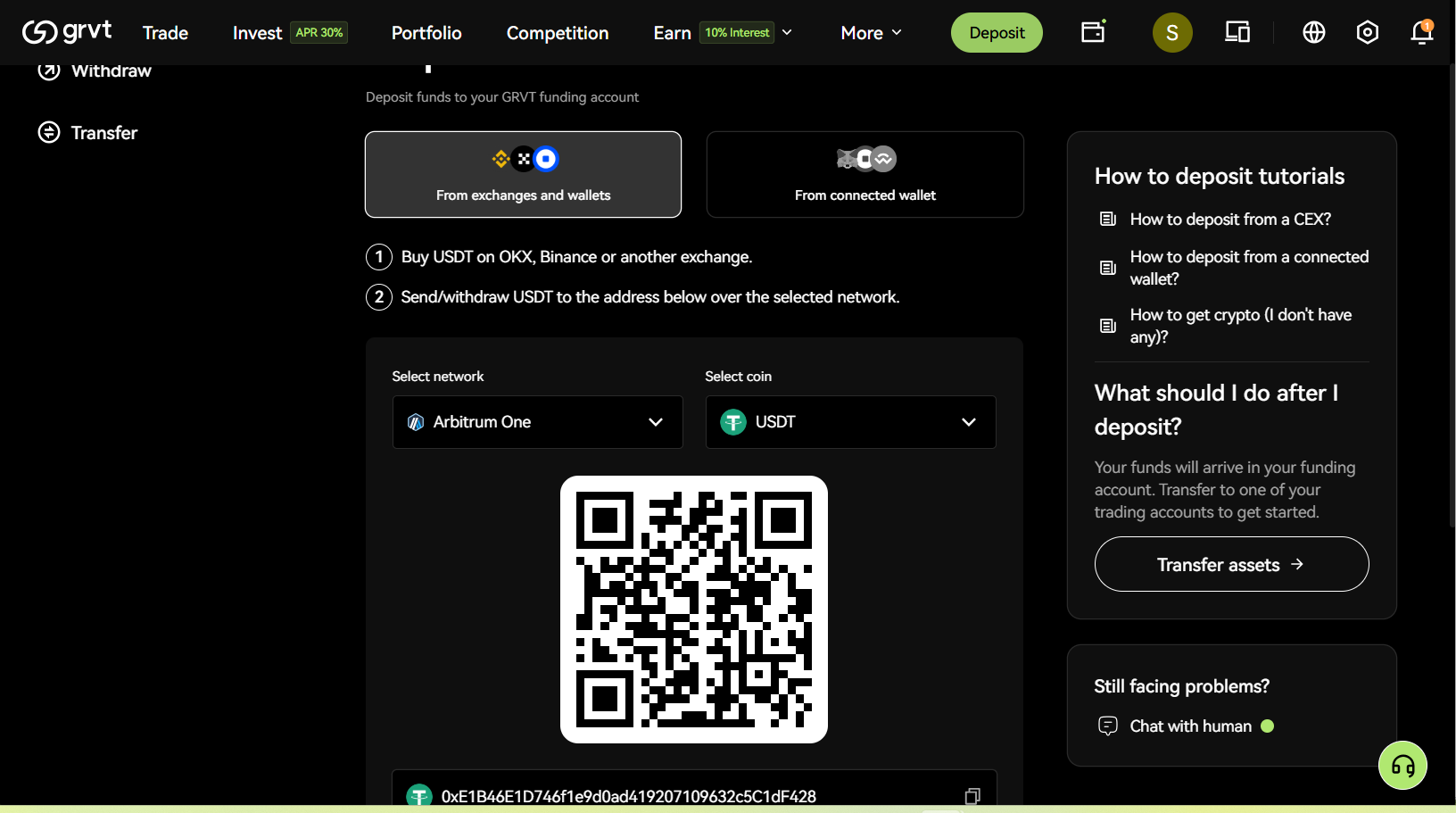The image size is (1456, 813).
Task: Click the grvt logo
Action: pos(67,32)
